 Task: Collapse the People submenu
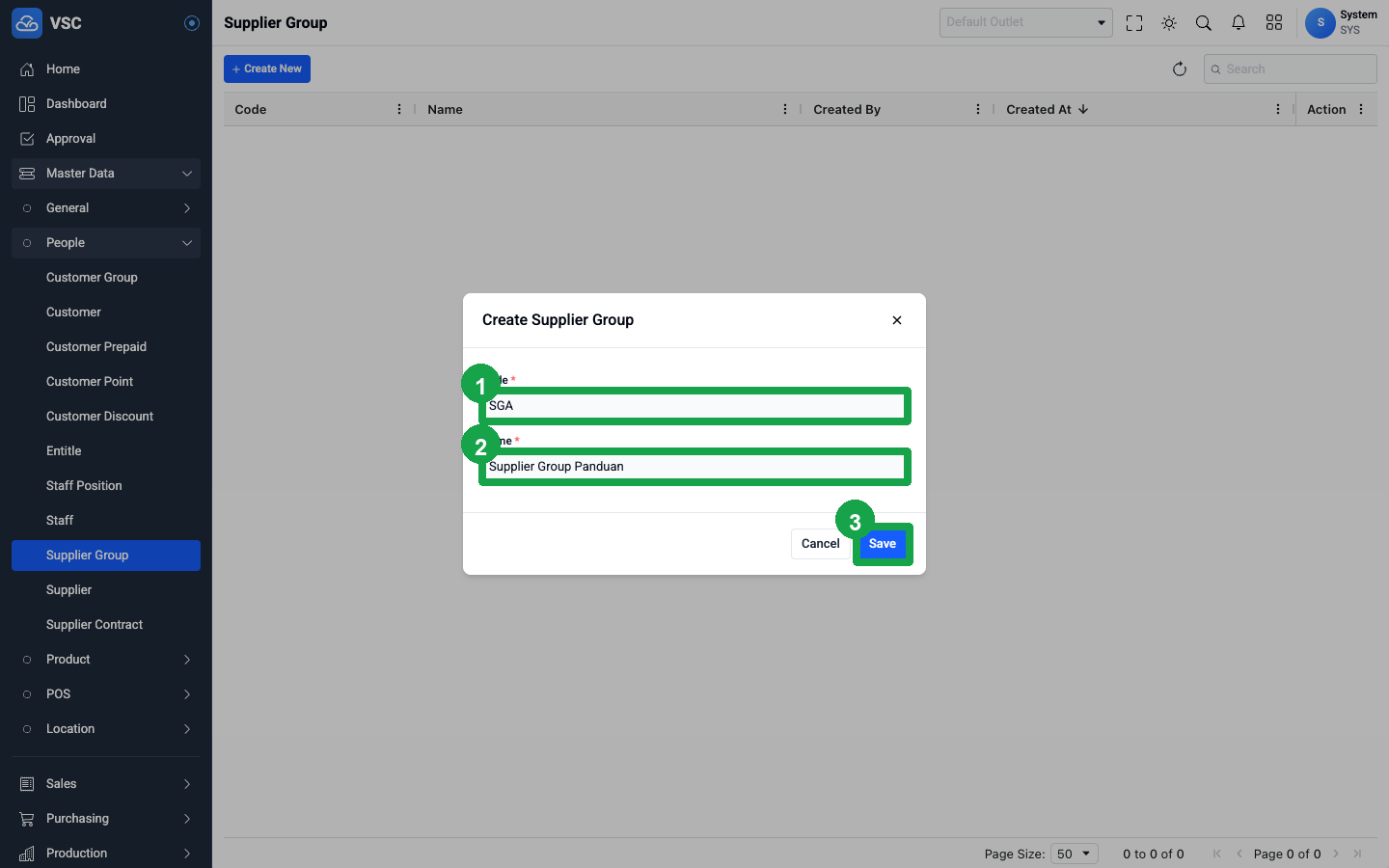pos(106,243)
